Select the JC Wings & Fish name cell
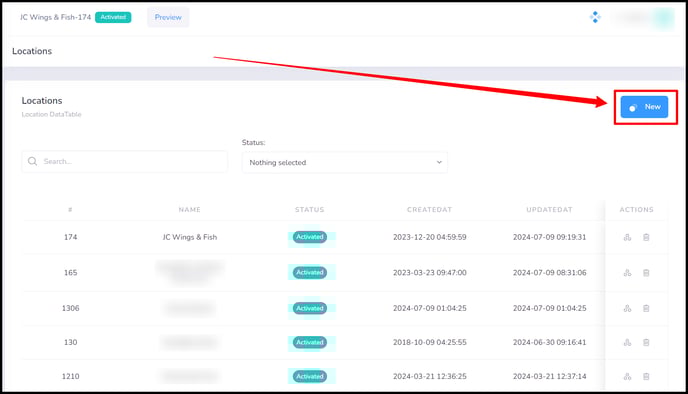The width and height of the screenshot is (688, 394). [190, 237]
